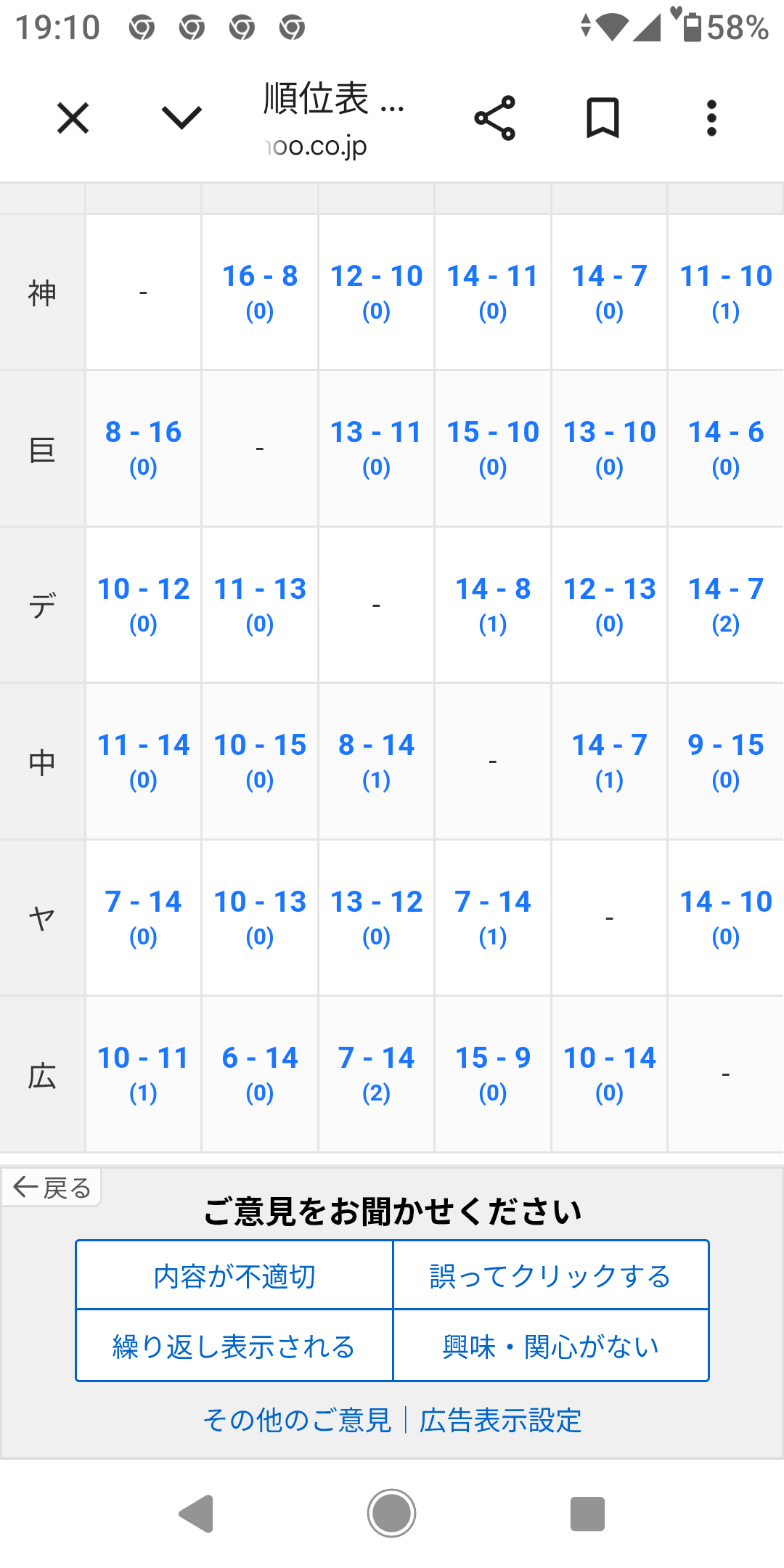This screenshot has width=784, height=1568.
Task: Select 誤ってクリックする feedback option
Action: pyautogui.click(x=551, y=1275)
